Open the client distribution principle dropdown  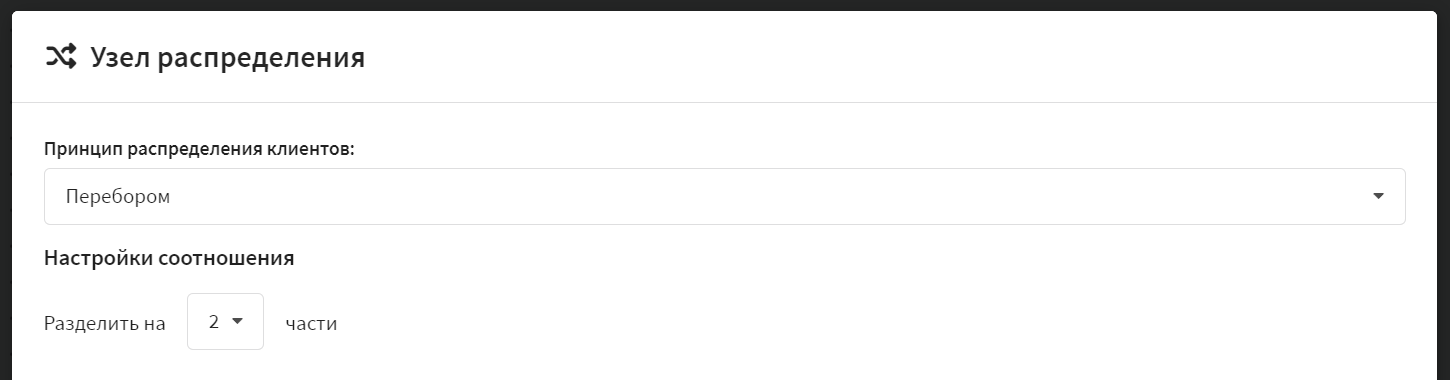coord(724,196)
